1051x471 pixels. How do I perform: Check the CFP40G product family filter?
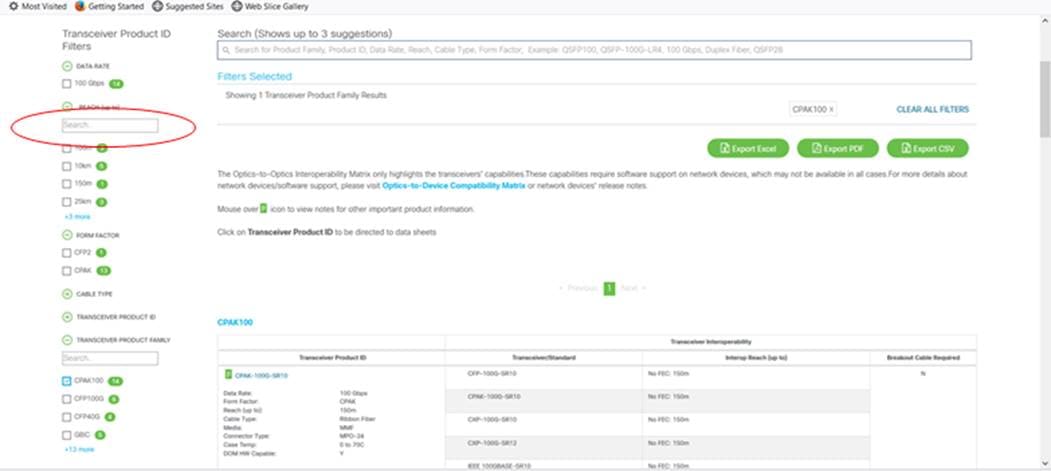tap(66, 417)
